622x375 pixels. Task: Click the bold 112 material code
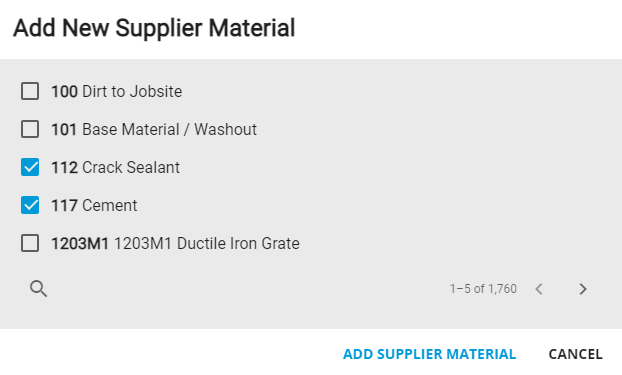pos(64,167)
